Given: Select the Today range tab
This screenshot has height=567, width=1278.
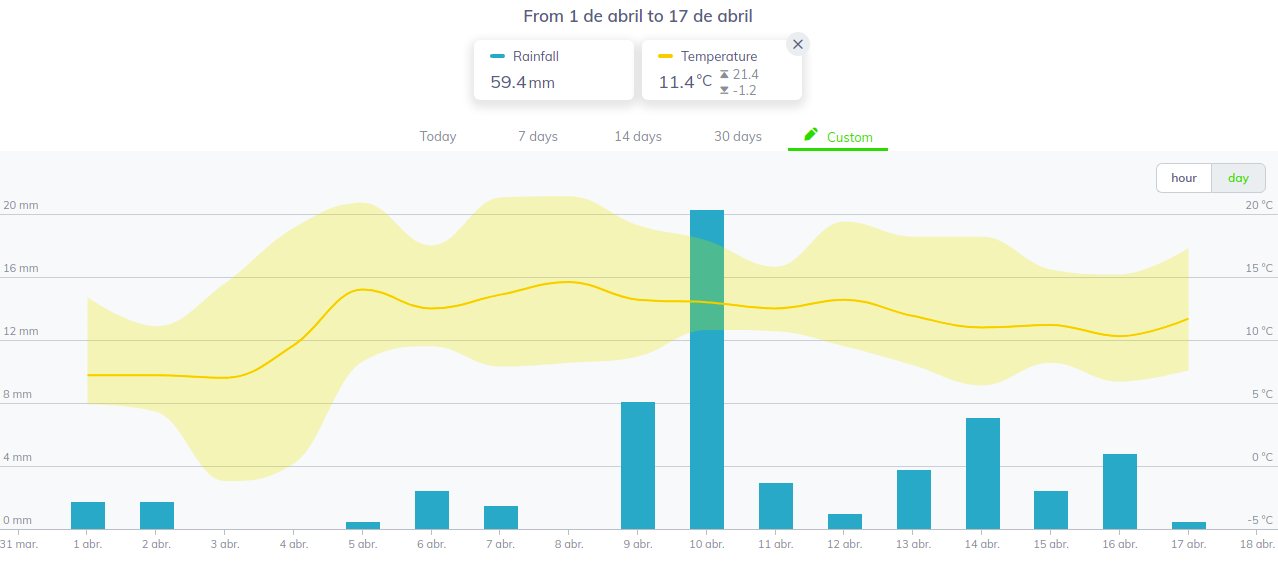Looking at the screenshot, I should pyautogui.click(x=438, y=137).
